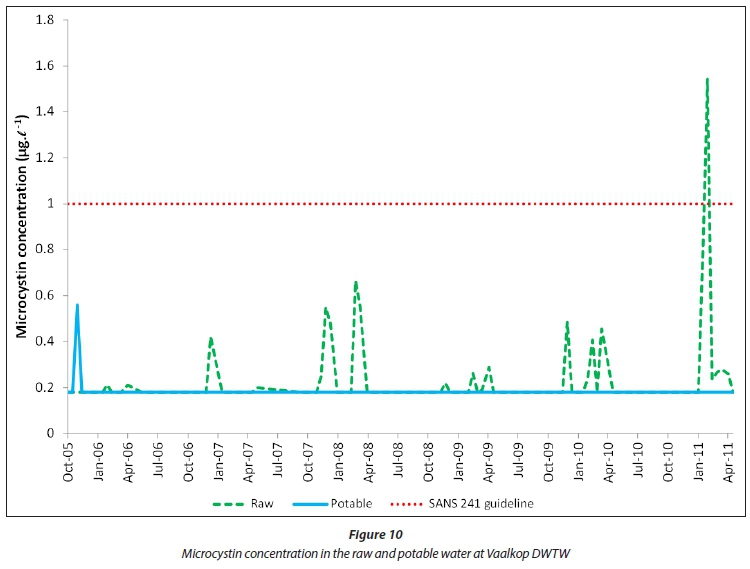This screenshot has width=750, height=569.
Task: Click the caption text mentioning Vaalkop DWTW
Action: [375, 553]
